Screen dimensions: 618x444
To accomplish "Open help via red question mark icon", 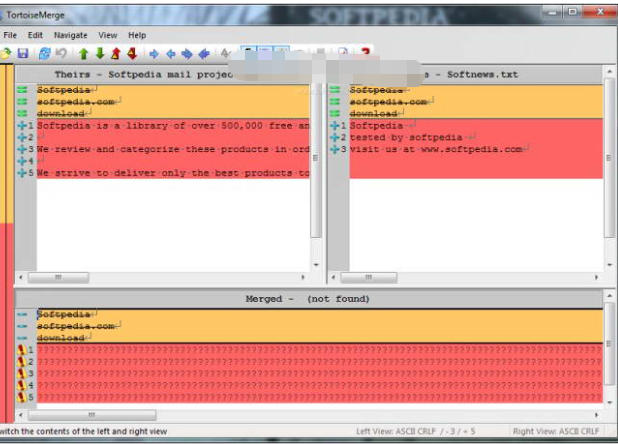I will pyautogui.click(x=365, y=52).
